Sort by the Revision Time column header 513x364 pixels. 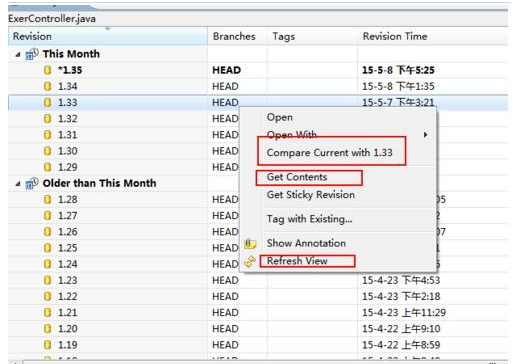coord(433,36)
